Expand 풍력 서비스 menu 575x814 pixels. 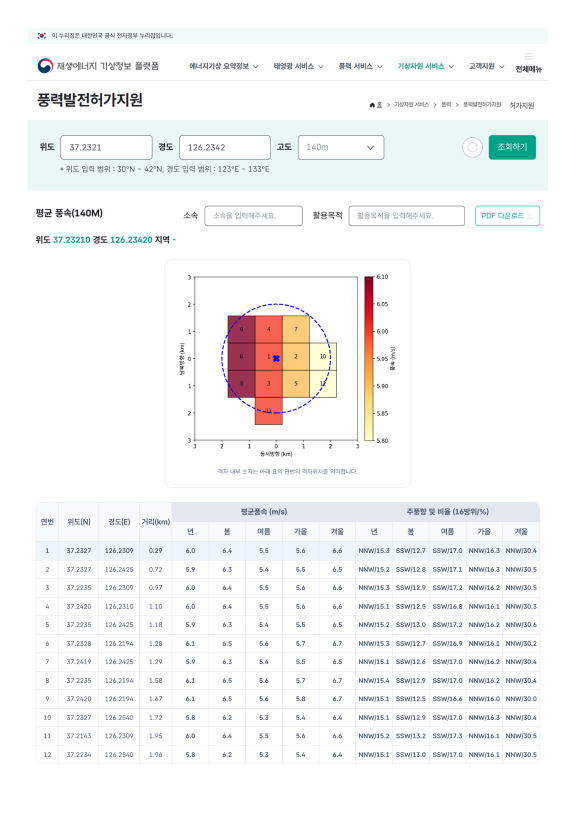pos(361,66)
